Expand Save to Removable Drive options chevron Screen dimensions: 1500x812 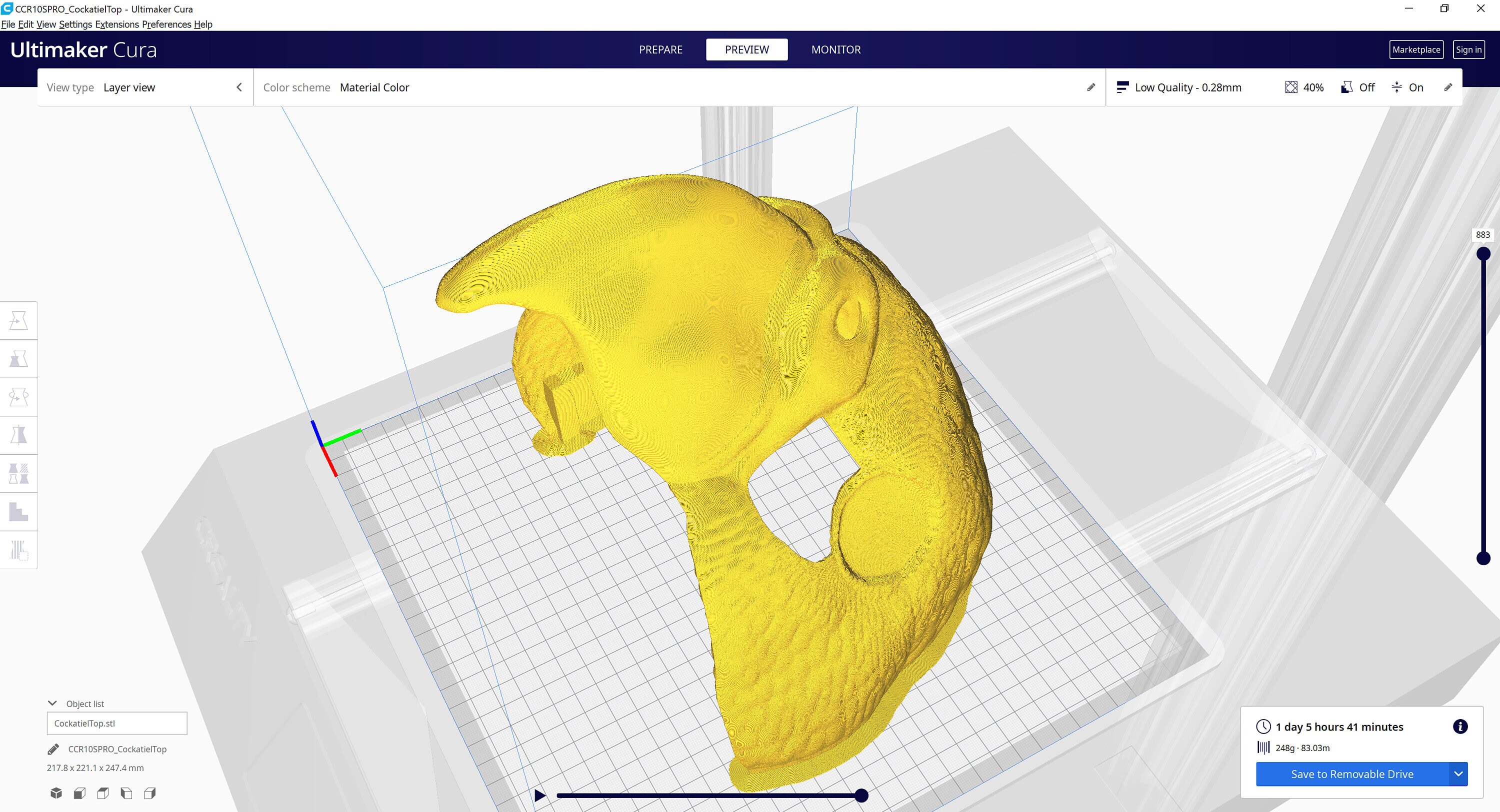[x=1458, y=774]
